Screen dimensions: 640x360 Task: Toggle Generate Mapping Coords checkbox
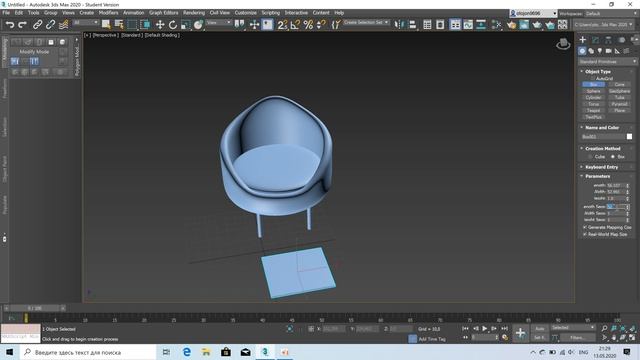pyautogui.click(x=585, y=227)
